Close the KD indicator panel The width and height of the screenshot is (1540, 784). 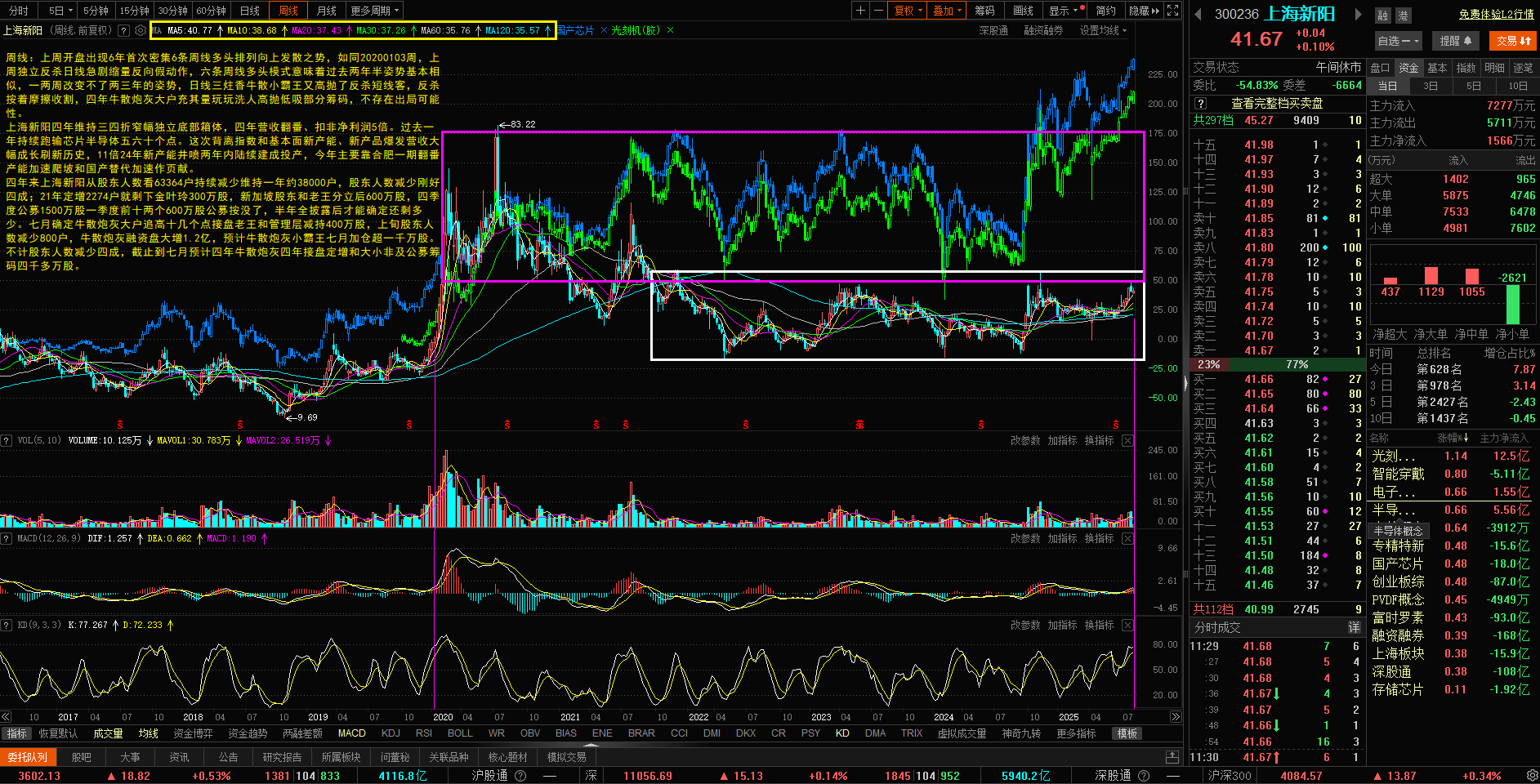[x=1127, y=625]
